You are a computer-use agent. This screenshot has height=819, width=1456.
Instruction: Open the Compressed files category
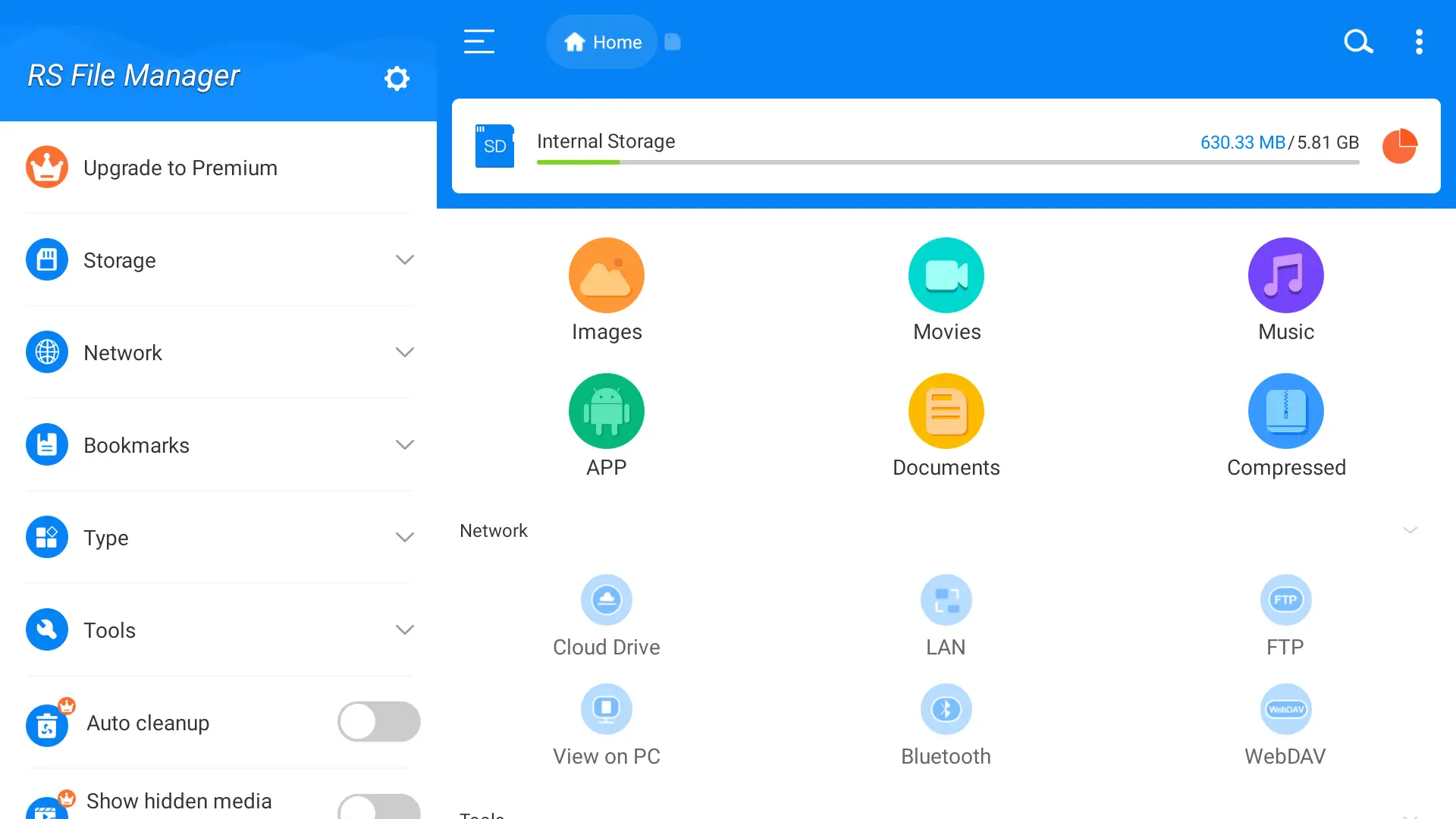coord(1285,425)
